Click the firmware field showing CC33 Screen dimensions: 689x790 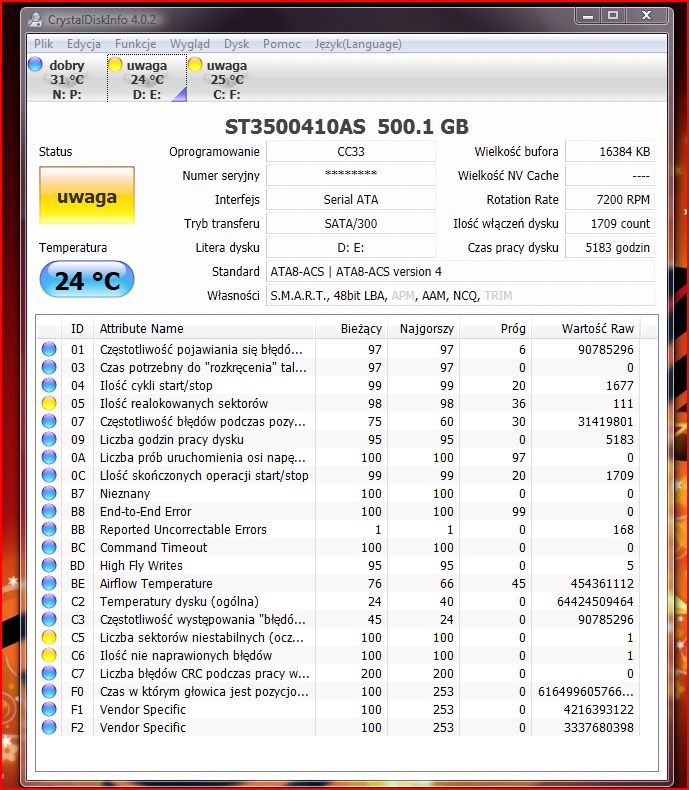tap(351, 151)
